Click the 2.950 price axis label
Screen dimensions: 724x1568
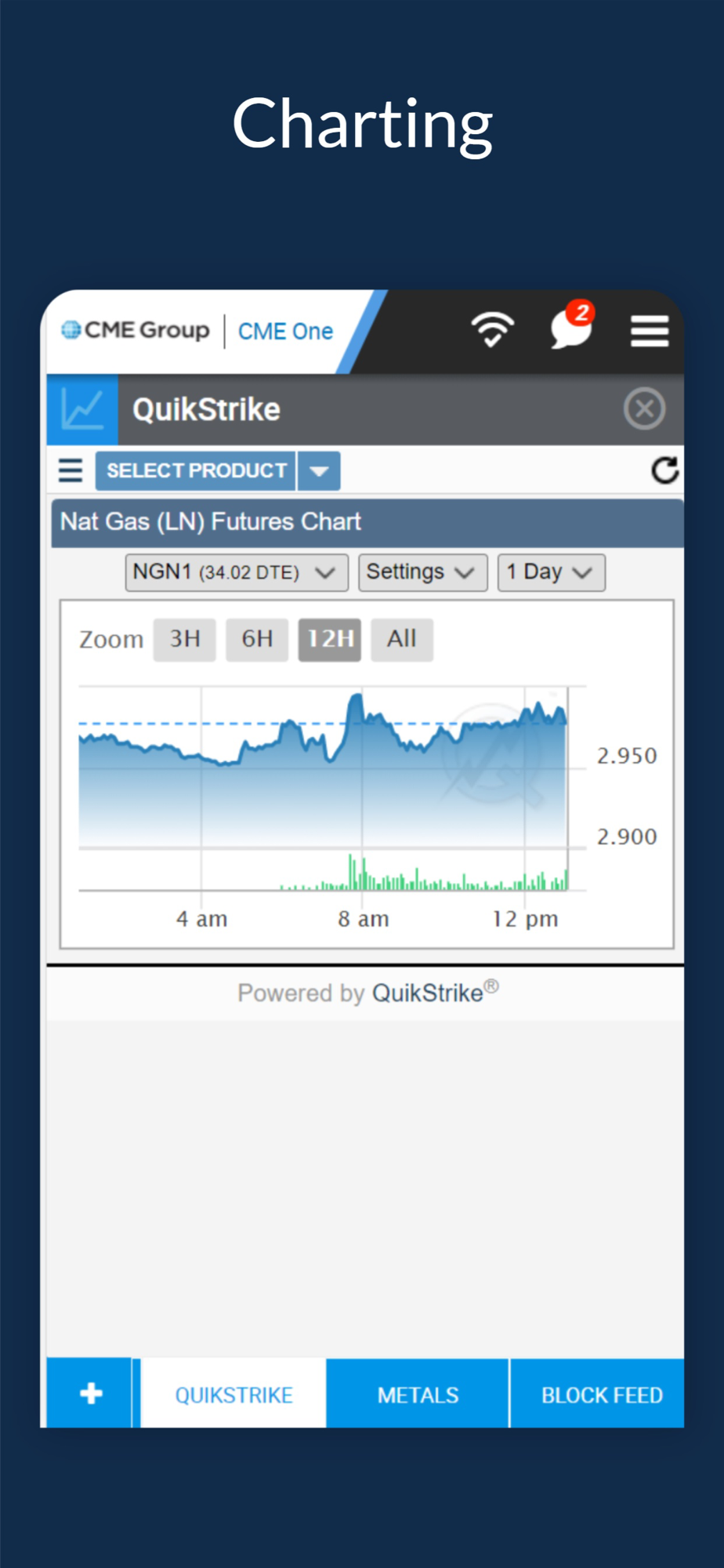[x=627, y=756]
